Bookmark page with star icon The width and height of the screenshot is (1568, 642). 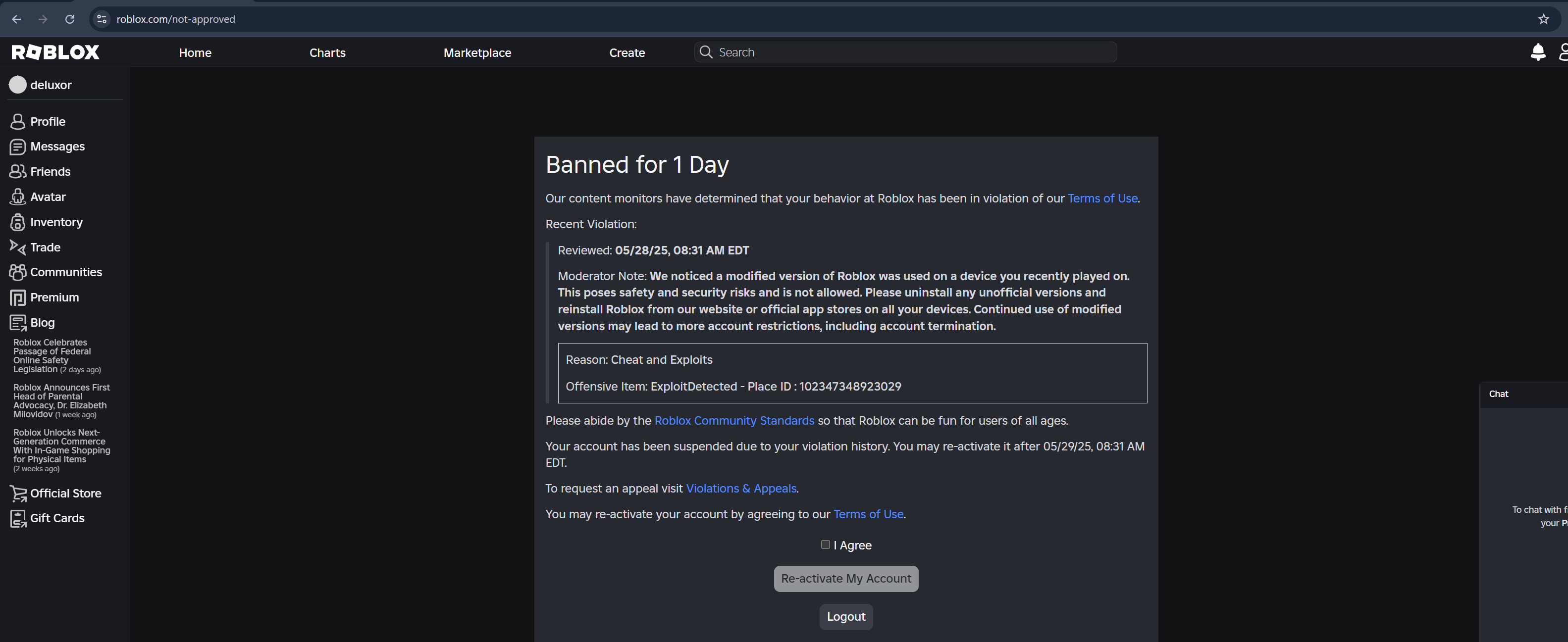click(x=1543, y=19)
